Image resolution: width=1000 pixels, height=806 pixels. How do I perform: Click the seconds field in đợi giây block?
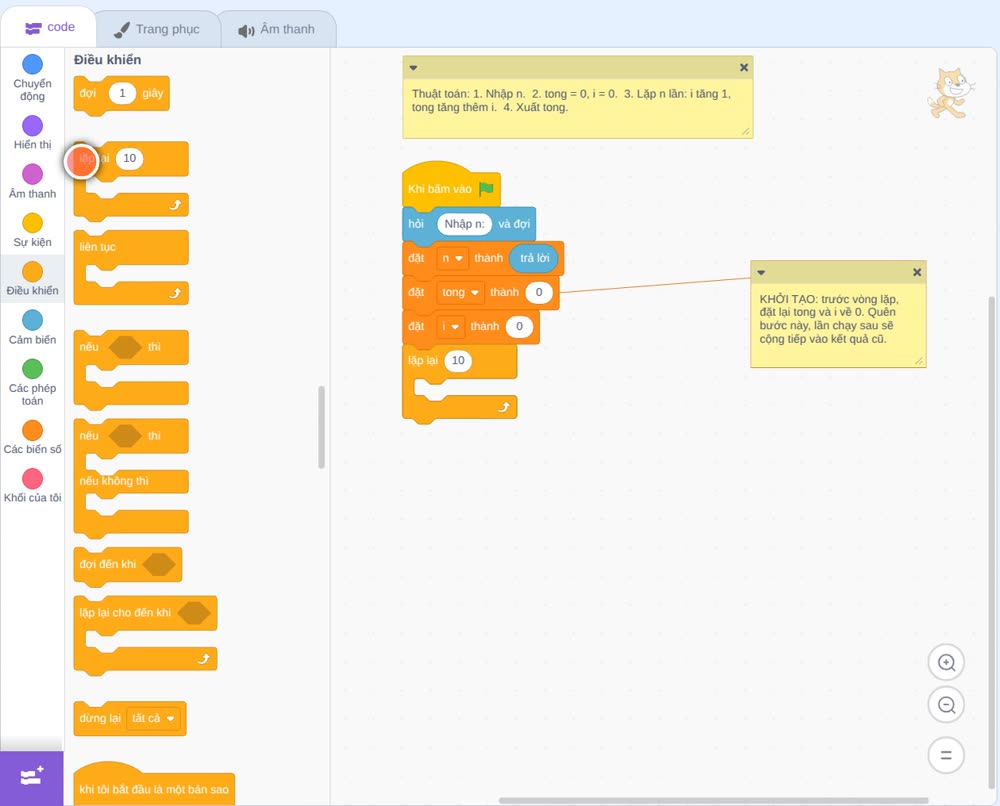pyautogui.click(x=122, y=93)
